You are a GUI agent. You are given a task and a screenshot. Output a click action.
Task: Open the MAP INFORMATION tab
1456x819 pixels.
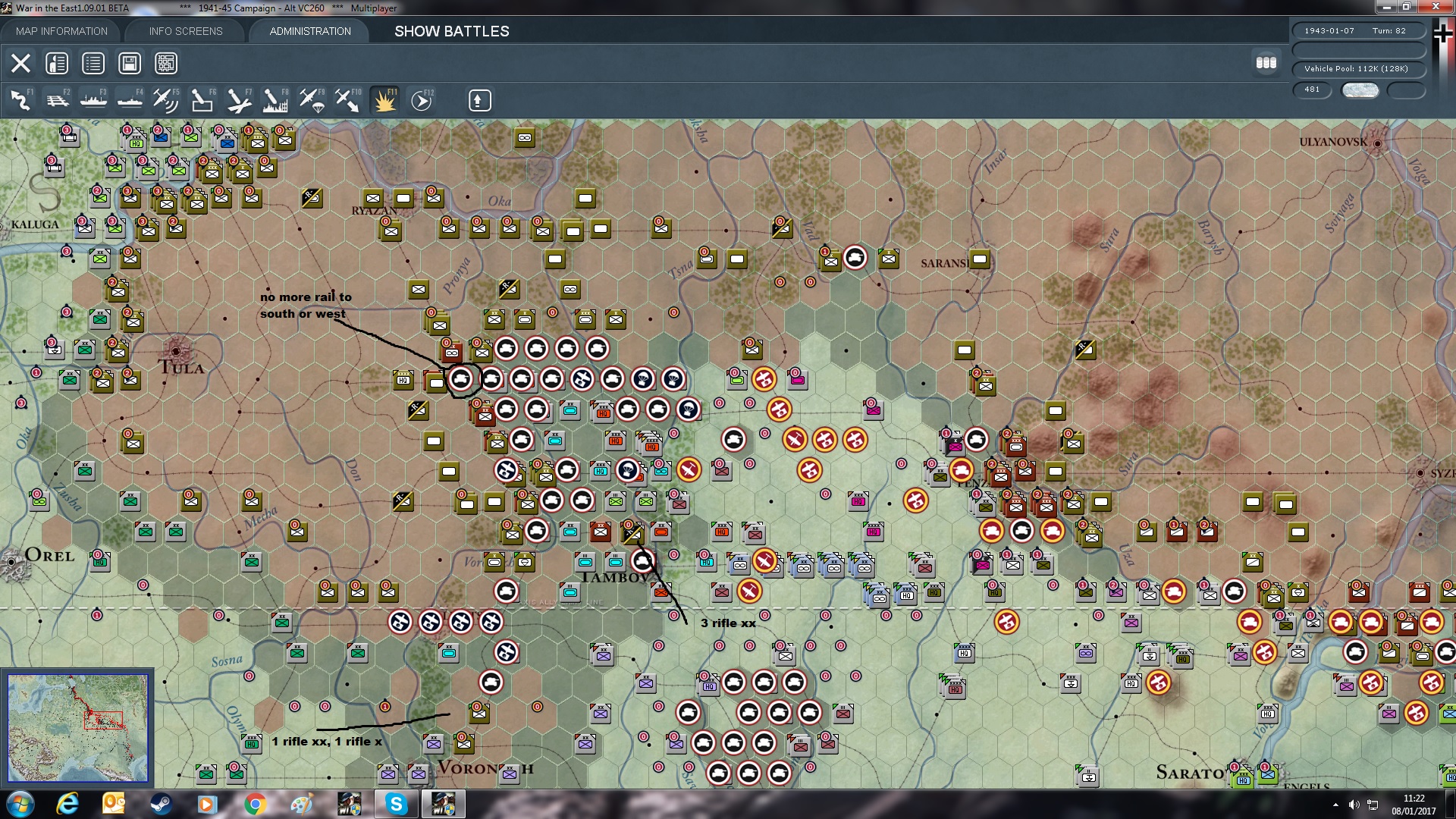pos(61,31)
